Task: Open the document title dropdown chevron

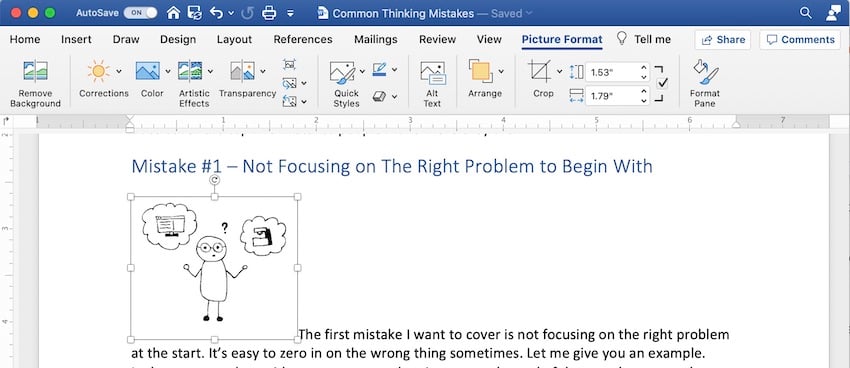Action: (x=529, y=13)
